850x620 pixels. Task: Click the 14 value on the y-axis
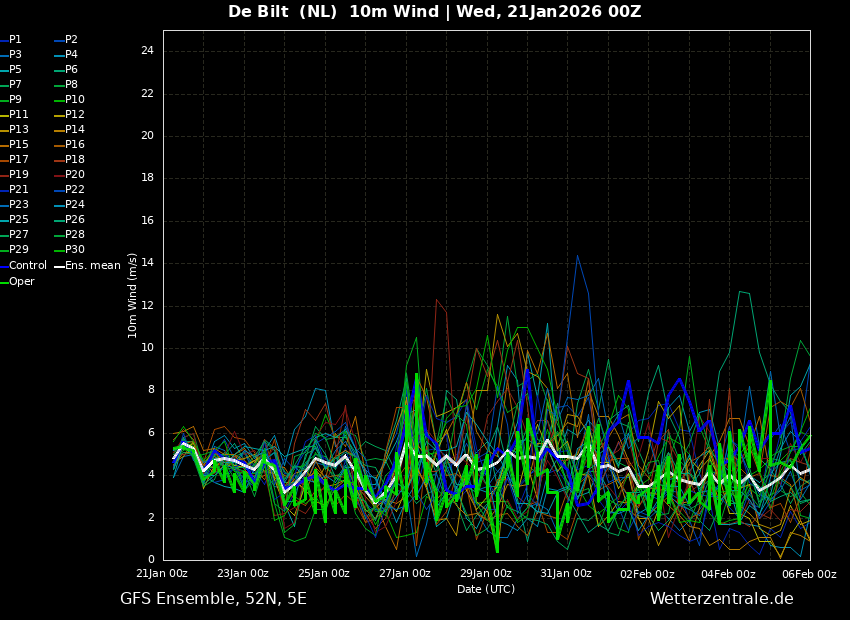coord(146,263)
